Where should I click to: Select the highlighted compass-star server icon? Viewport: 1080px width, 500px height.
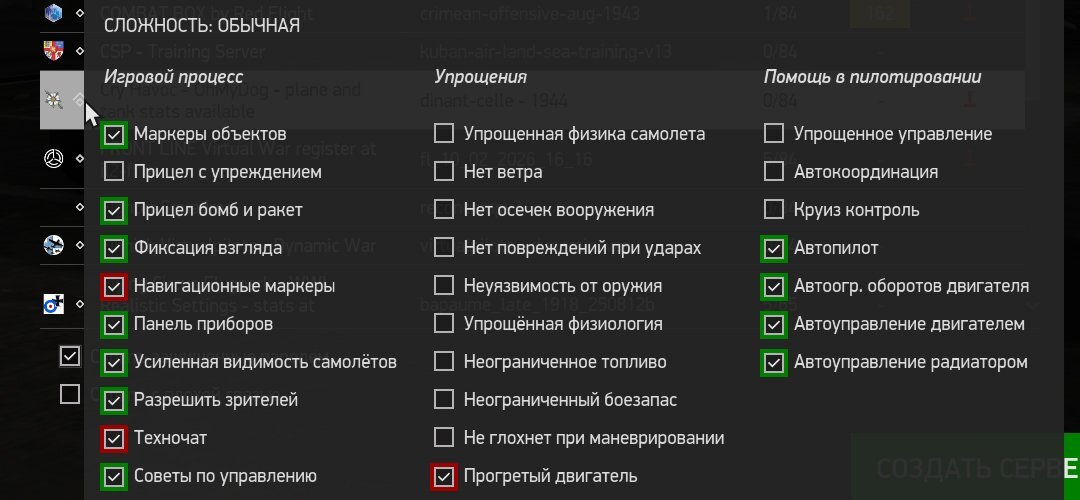[x=54, y=99]
